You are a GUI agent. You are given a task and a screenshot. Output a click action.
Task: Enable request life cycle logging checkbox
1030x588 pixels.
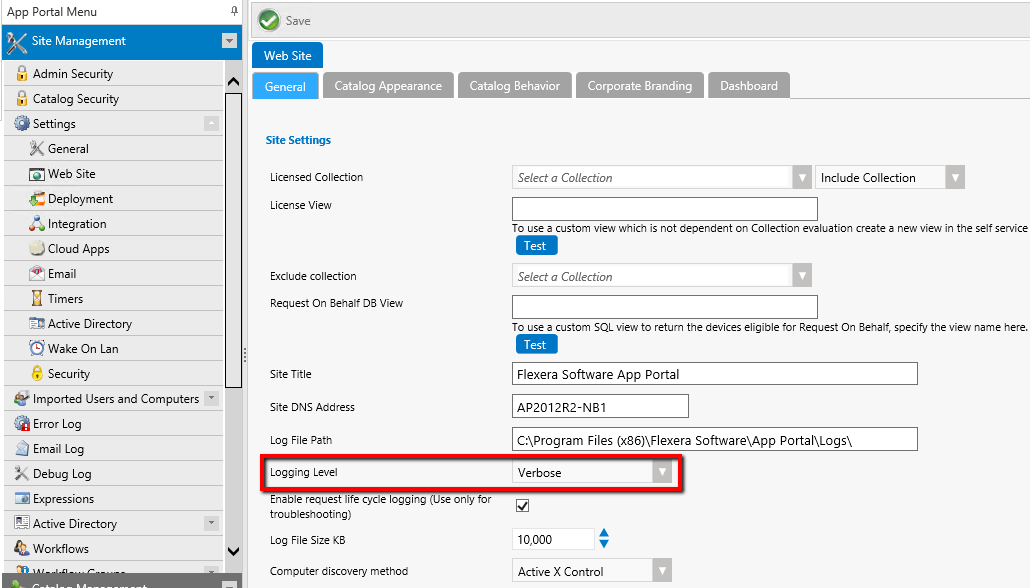(x=522, y=506)
